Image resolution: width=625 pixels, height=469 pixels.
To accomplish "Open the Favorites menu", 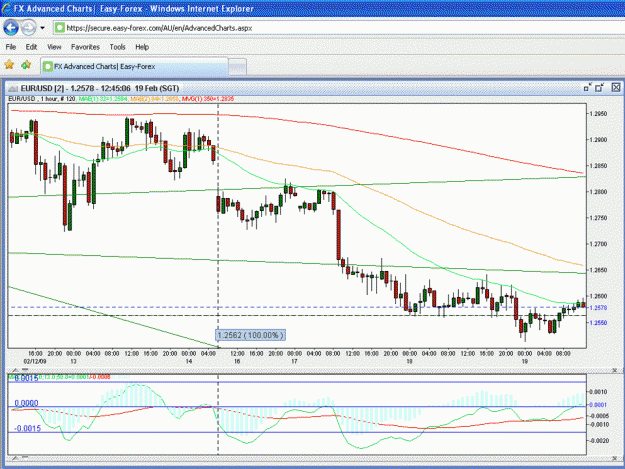I will tap(85, 47).
